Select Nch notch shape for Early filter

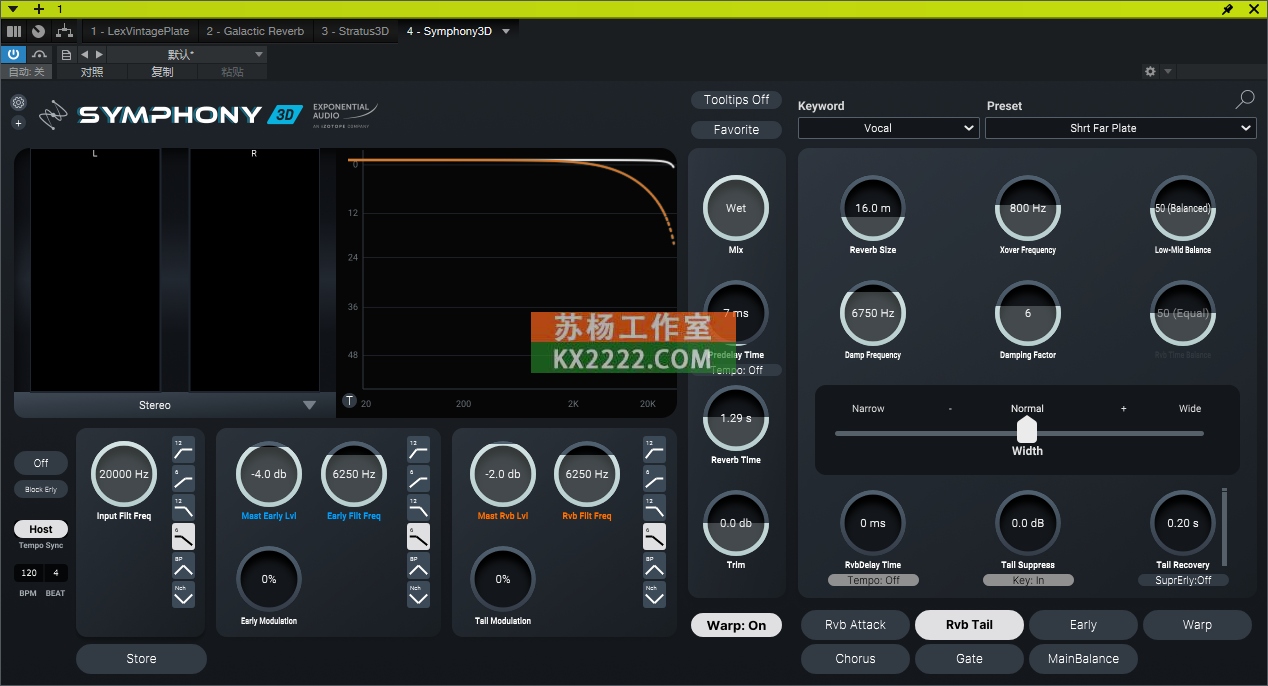tap(418, 595)
